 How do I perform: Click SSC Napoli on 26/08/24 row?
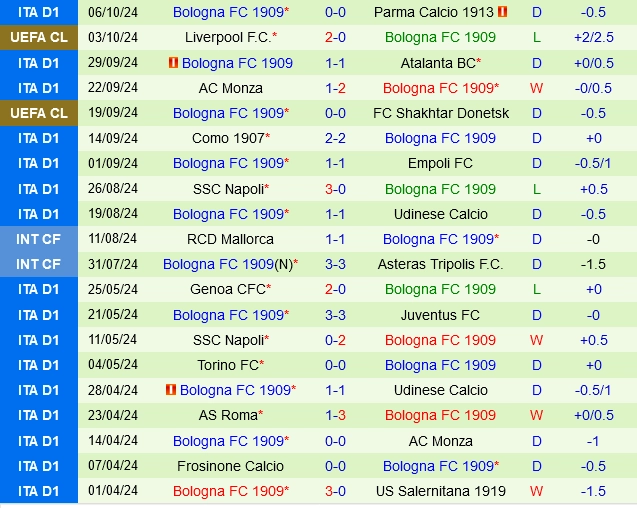tap(228, 189)
